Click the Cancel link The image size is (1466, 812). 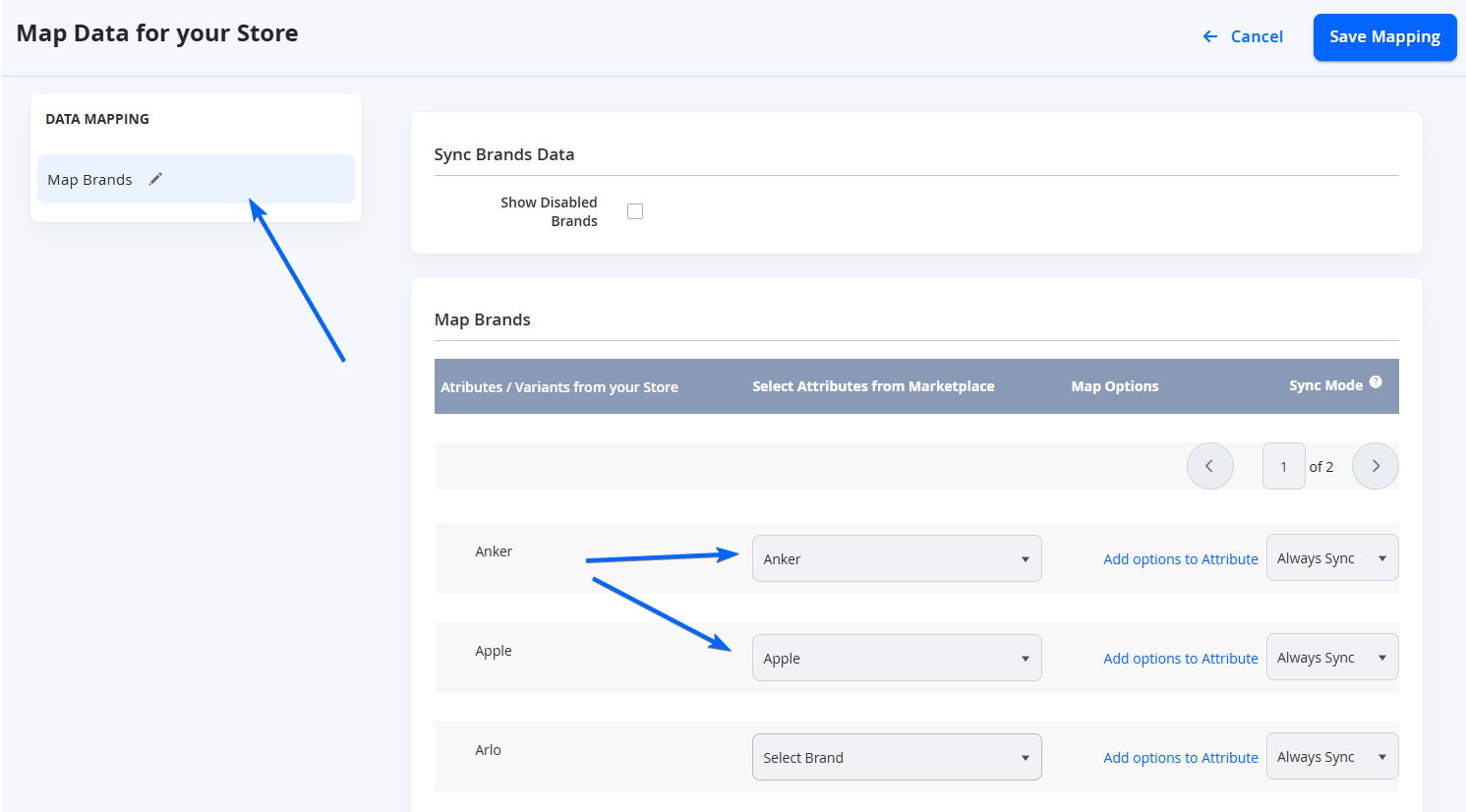coord(1243,36)
